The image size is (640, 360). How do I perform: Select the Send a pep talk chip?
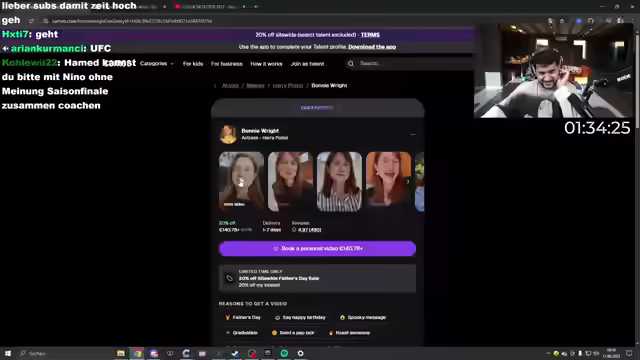click(293, 333)
